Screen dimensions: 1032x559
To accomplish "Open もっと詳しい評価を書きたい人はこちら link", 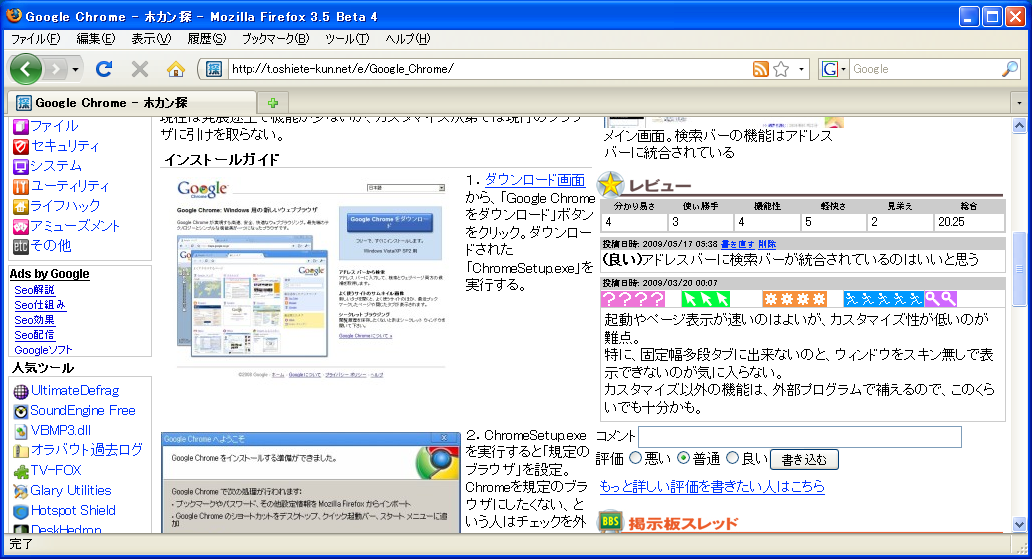I will (x=712, y=487).
